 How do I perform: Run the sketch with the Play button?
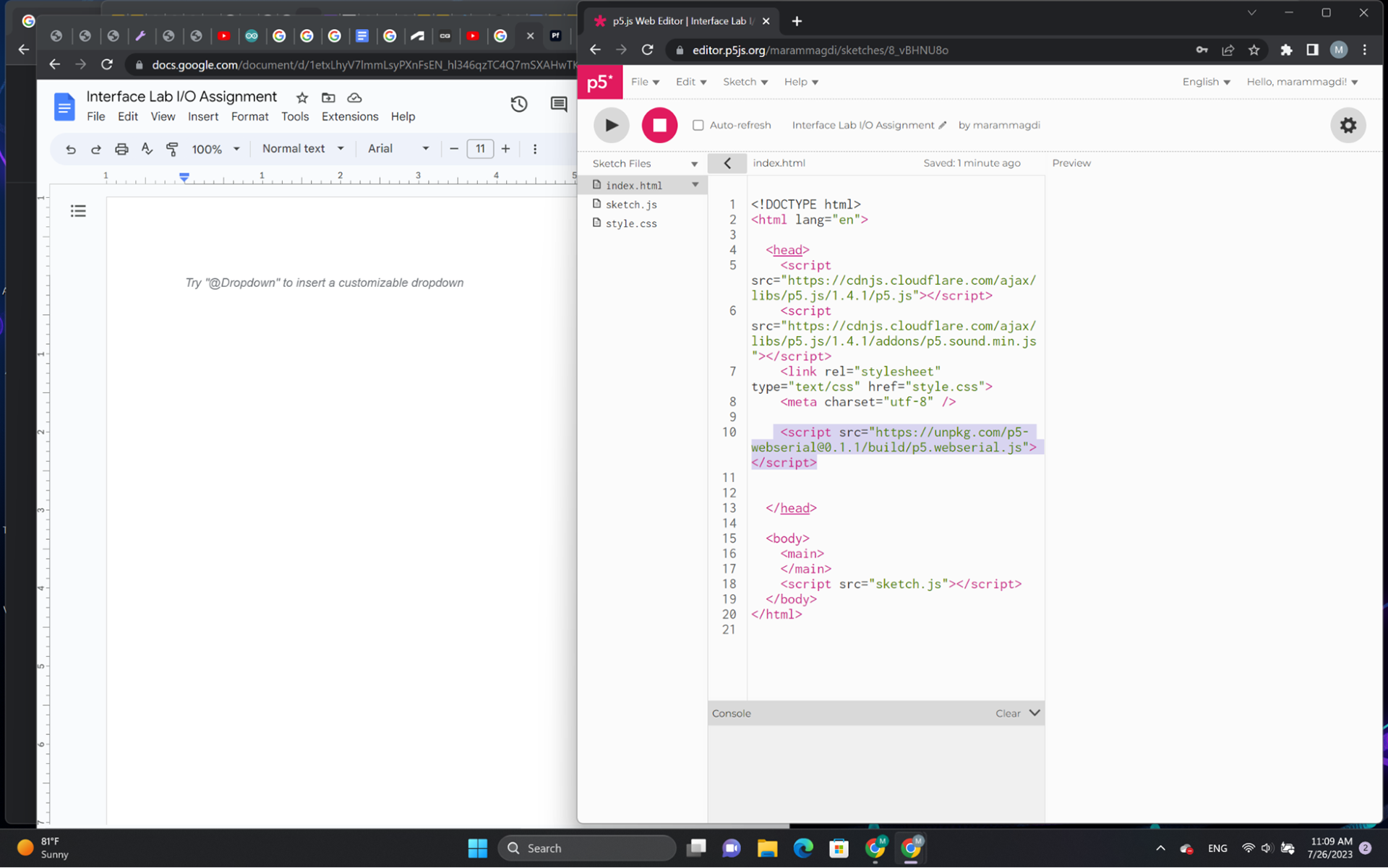coord(611,125)
